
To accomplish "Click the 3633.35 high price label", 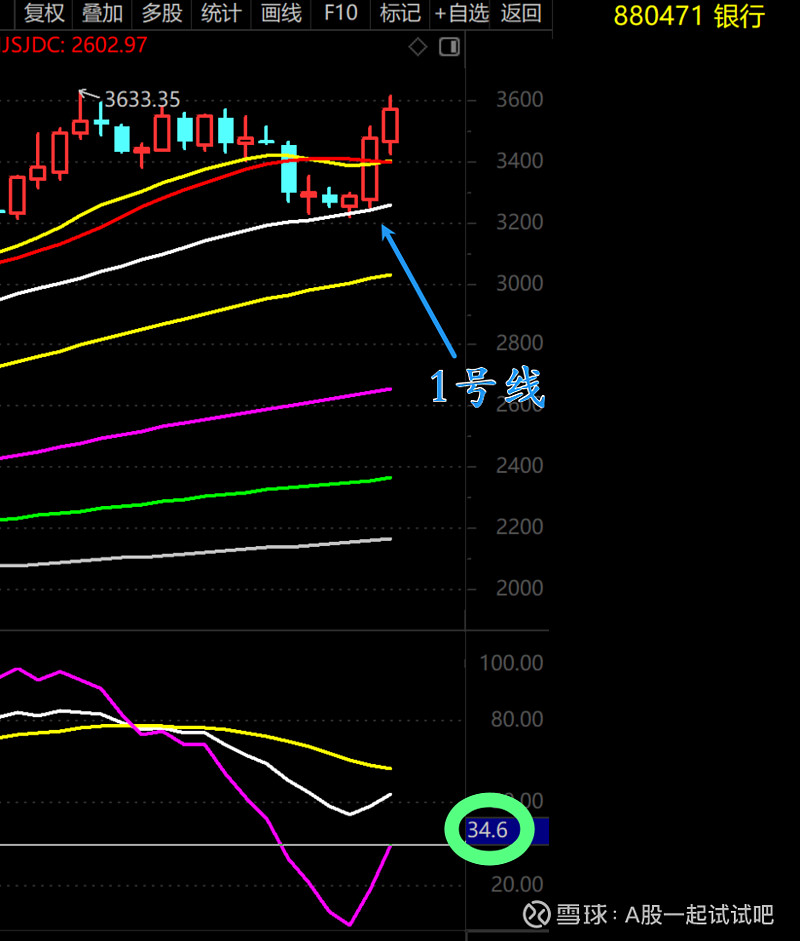I will tap(142, 100).
